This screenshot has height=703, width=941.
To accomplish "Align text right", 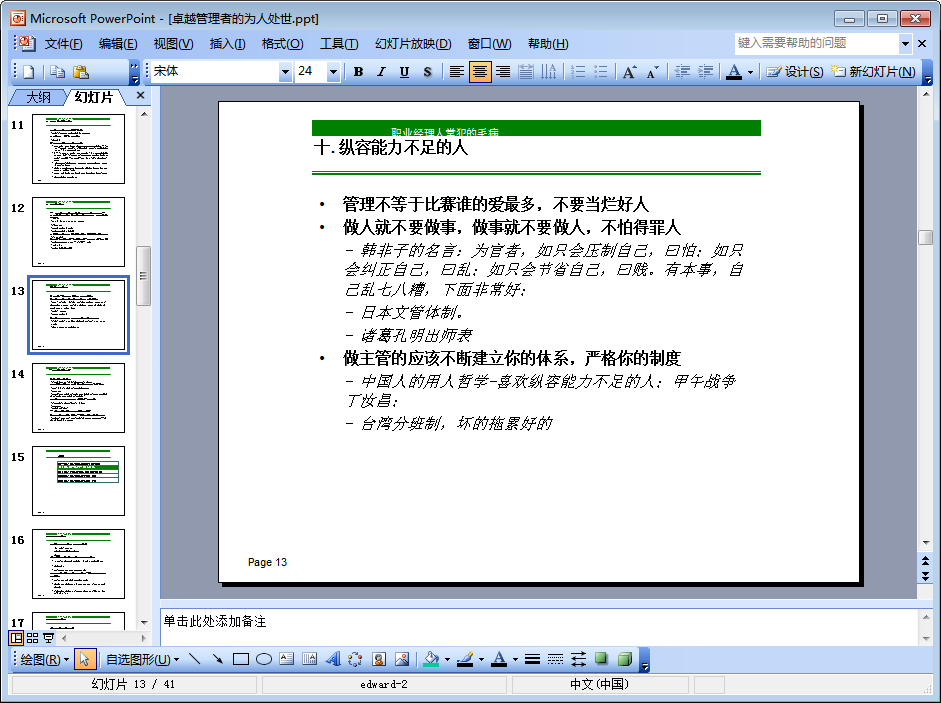I will pyautogui.click(x=503, y=72).
